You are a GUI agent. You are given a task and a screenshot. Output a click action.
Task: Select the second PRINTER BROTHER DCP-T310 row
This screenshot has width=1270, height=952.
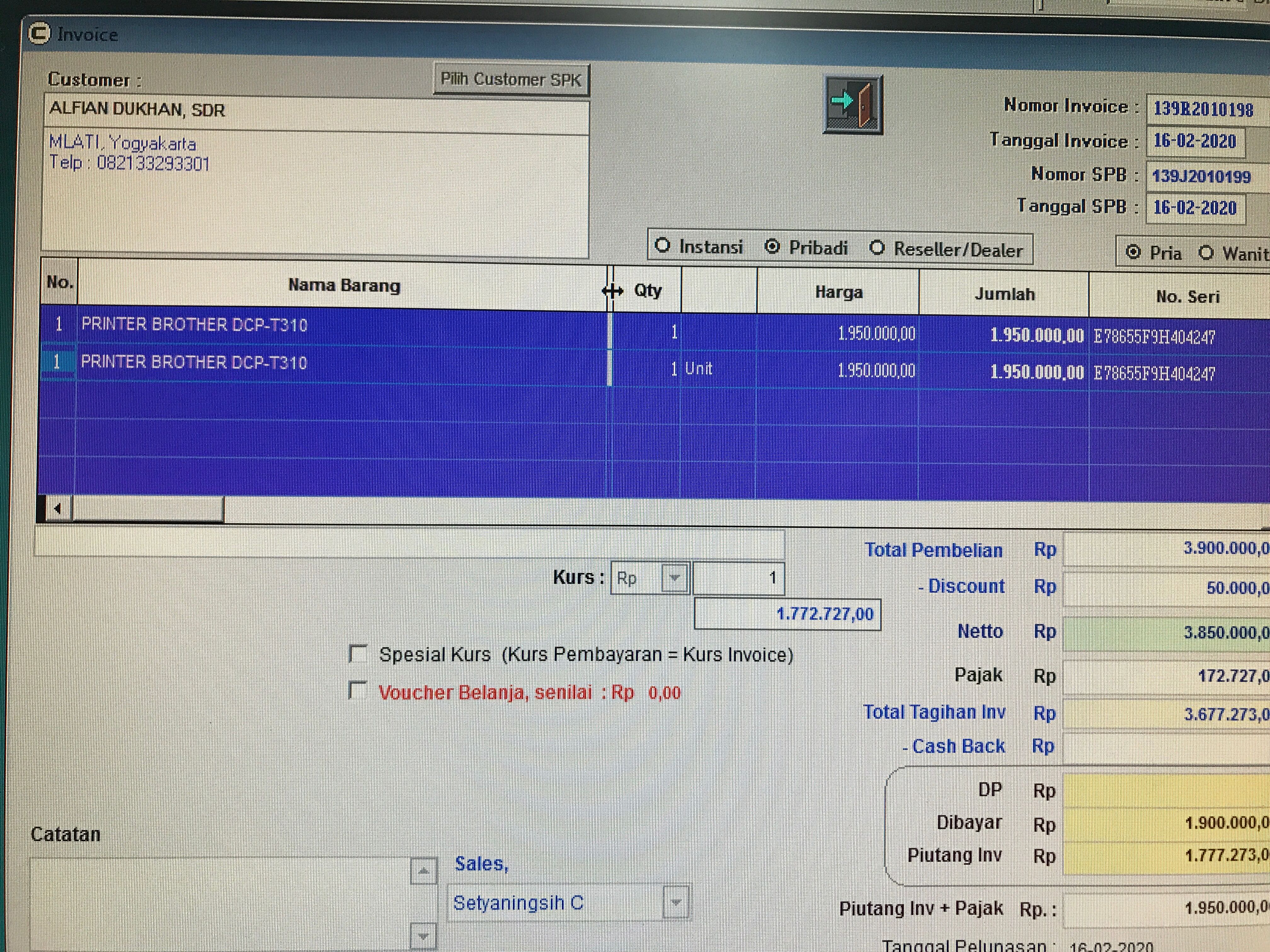[194, 363]
